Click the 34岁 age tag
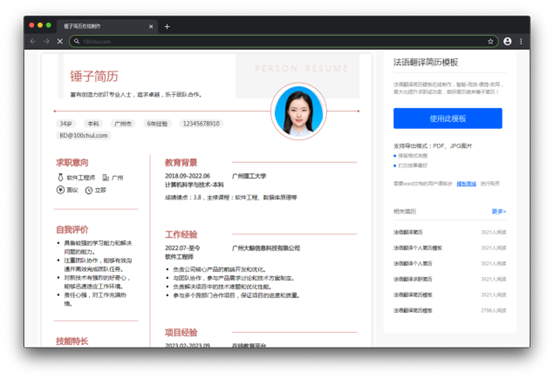The width and height of the screenshot is (554, 379). coord(66,124)
